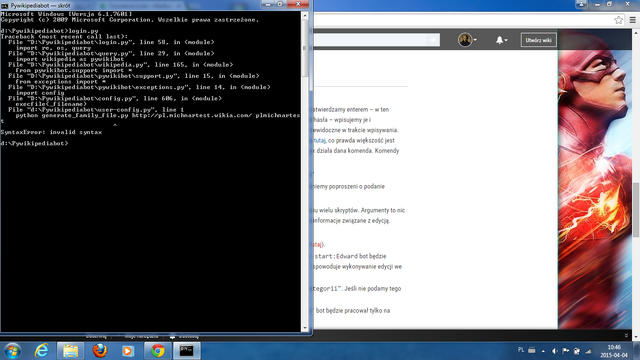Launch Firefox from the taskbar
This screenshot has height=360, width=640.
pyautogui.click(x=99, y=351)
